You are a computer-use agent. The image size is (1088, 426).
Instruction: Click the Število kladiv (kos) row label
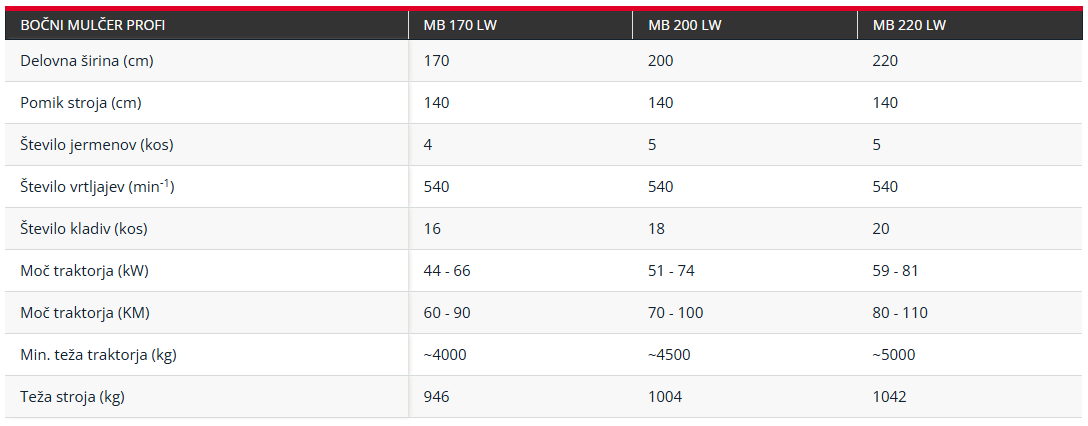tap(84, 229)
